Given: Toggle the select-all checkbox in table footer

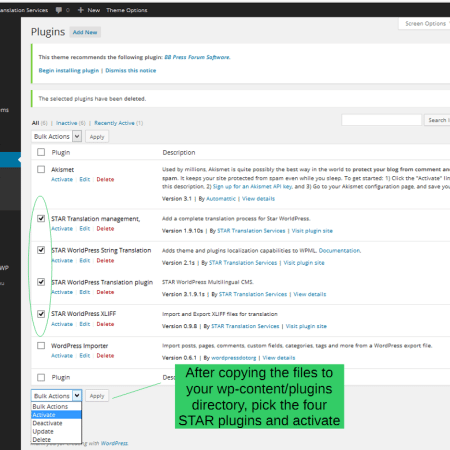Looking at the screenshot, I should coord(41,377).
